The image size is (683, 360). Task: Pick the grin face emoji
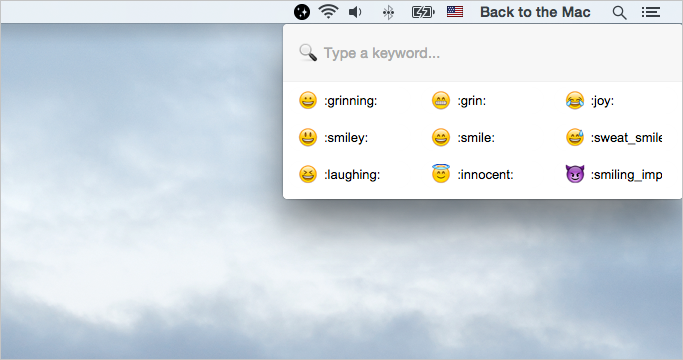click(441, 100)
